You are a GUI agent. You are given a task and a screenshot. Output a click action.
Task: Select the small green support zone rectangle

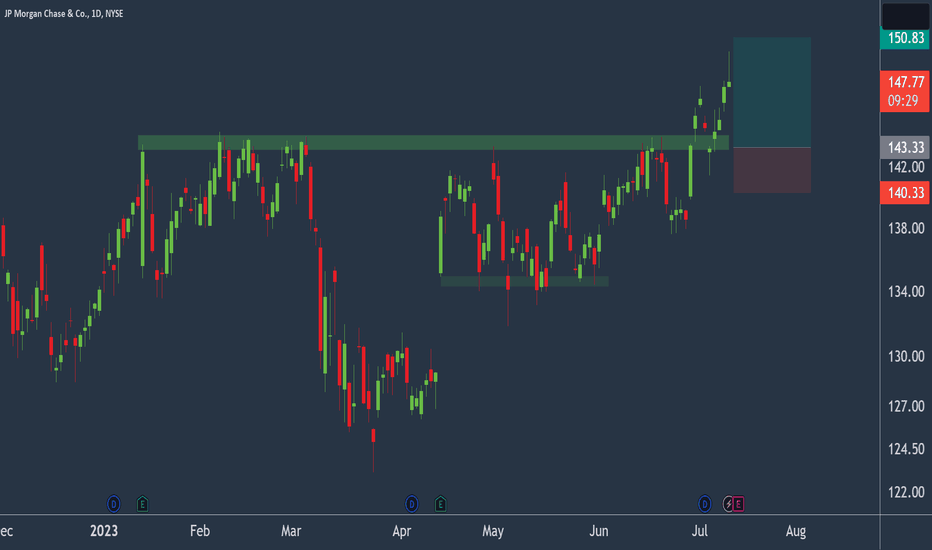(524, 281)
